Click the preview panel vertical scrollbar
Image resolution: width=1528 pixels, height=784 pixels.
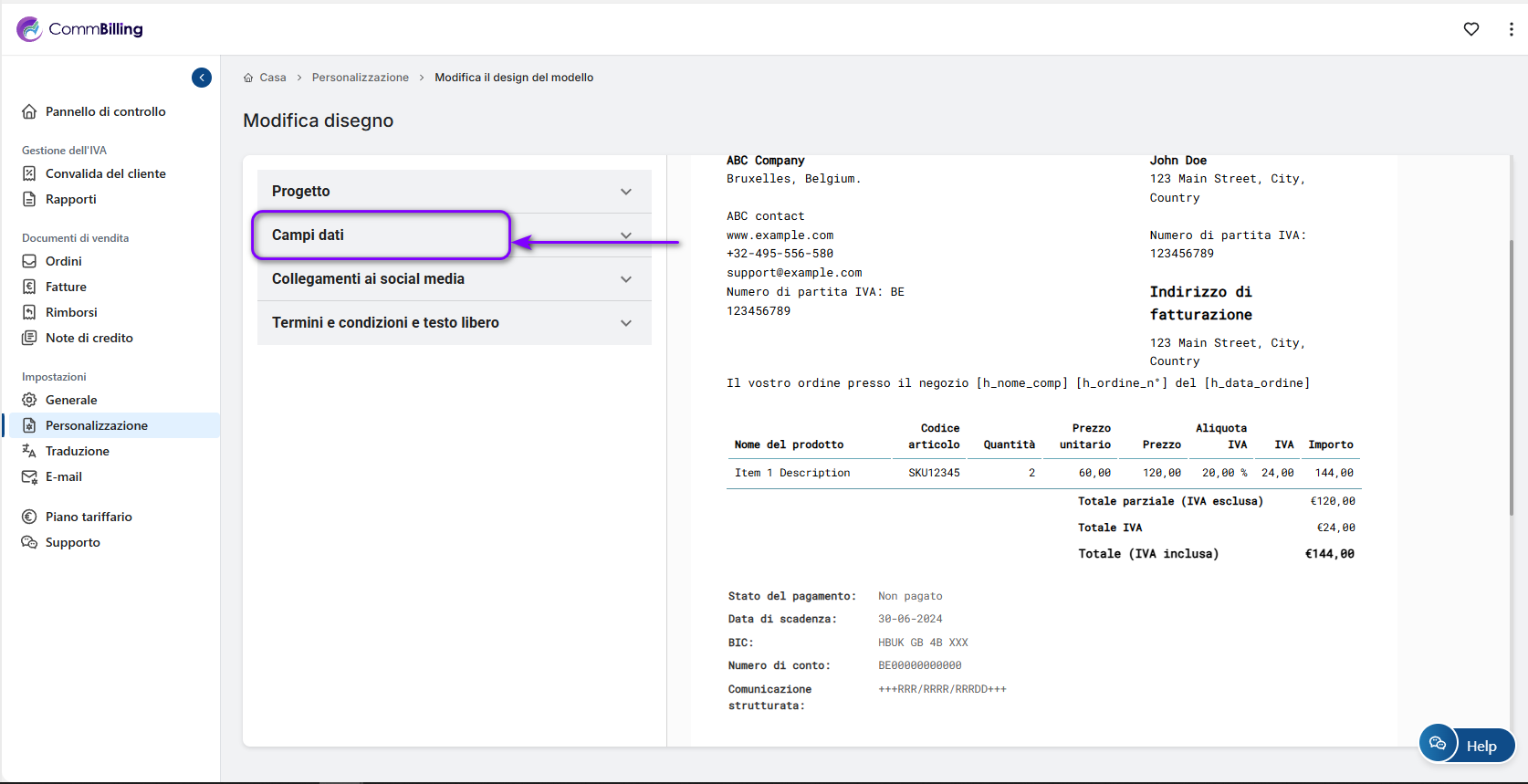tap(1511, 377)
